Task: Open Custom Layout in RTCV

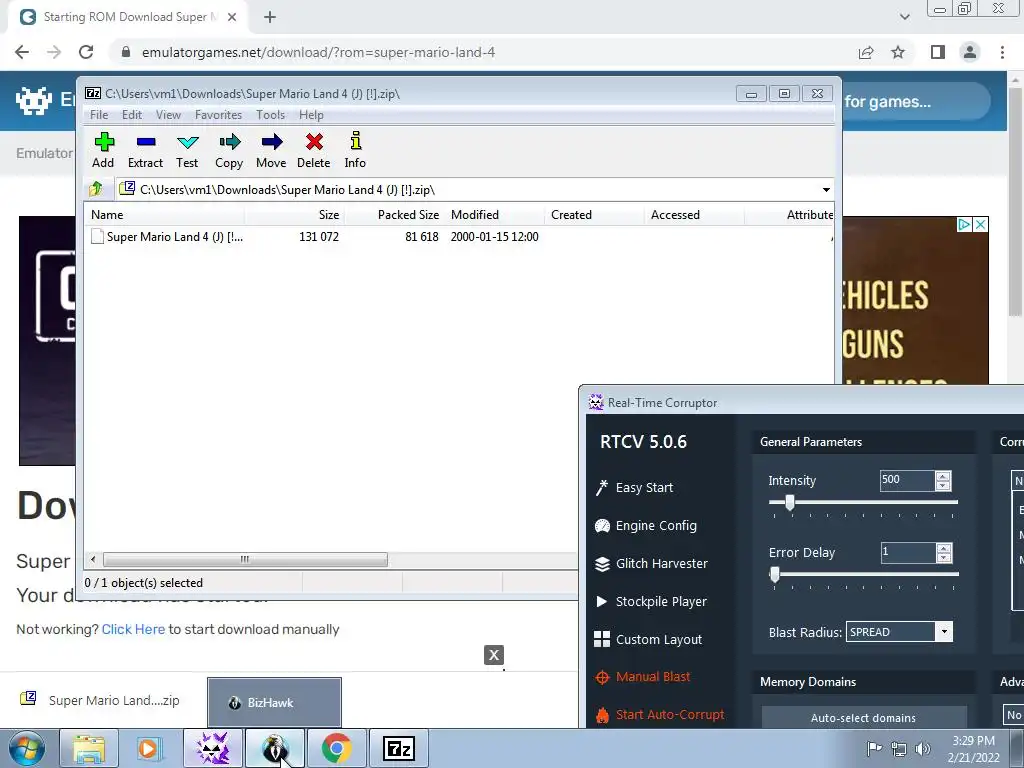Action: [x=648, y=639]
